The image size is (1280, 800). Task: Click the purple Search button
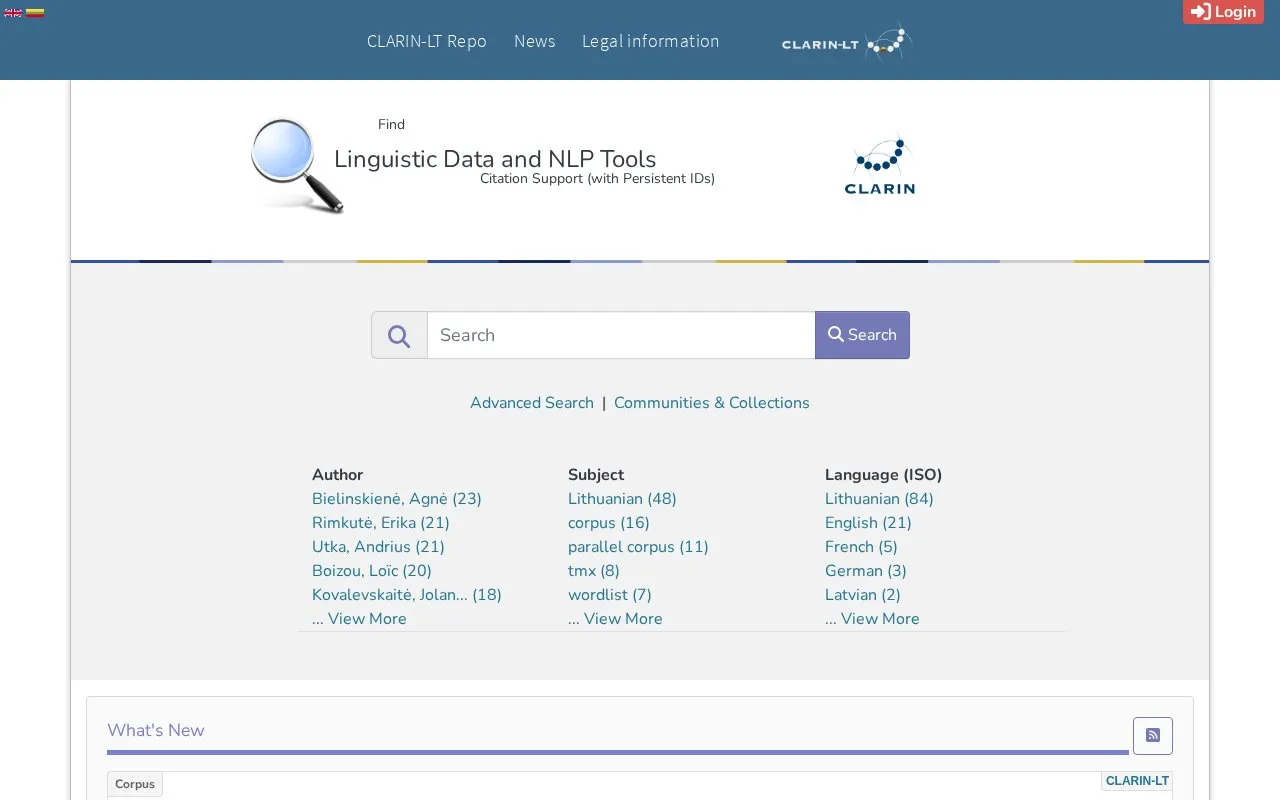(862, 335)
